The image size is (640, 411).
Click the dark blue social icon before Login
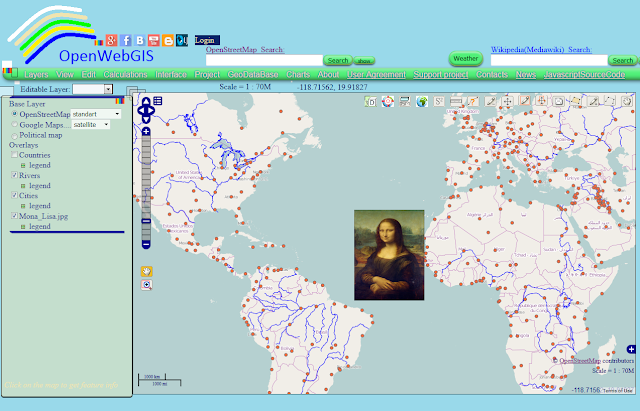182,40
